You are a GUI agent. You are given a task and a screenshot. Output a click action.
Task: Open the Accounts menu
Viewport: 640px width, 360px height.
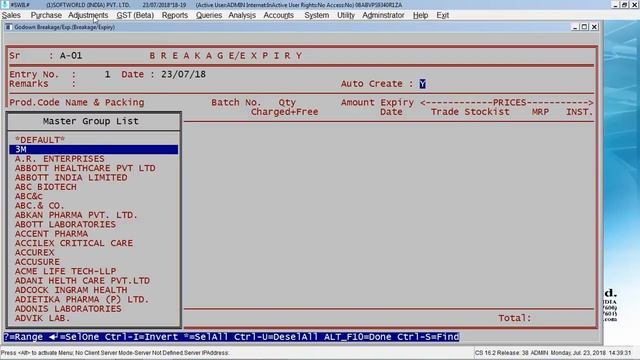278,15
